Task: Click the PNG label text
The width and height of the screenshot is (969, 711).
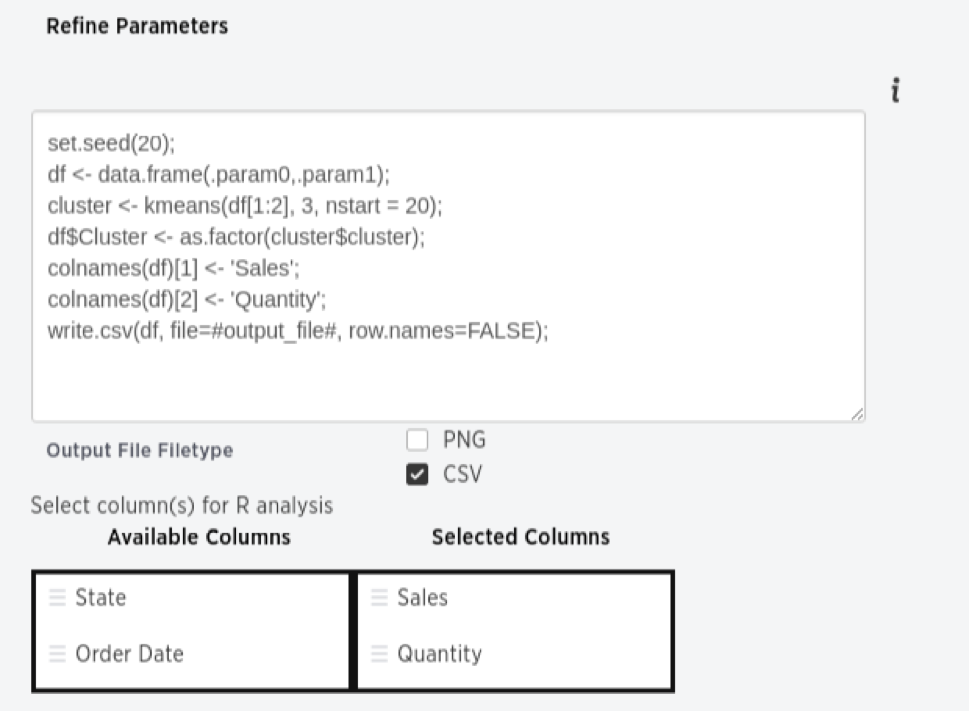Action: click(x=464, y=440)
